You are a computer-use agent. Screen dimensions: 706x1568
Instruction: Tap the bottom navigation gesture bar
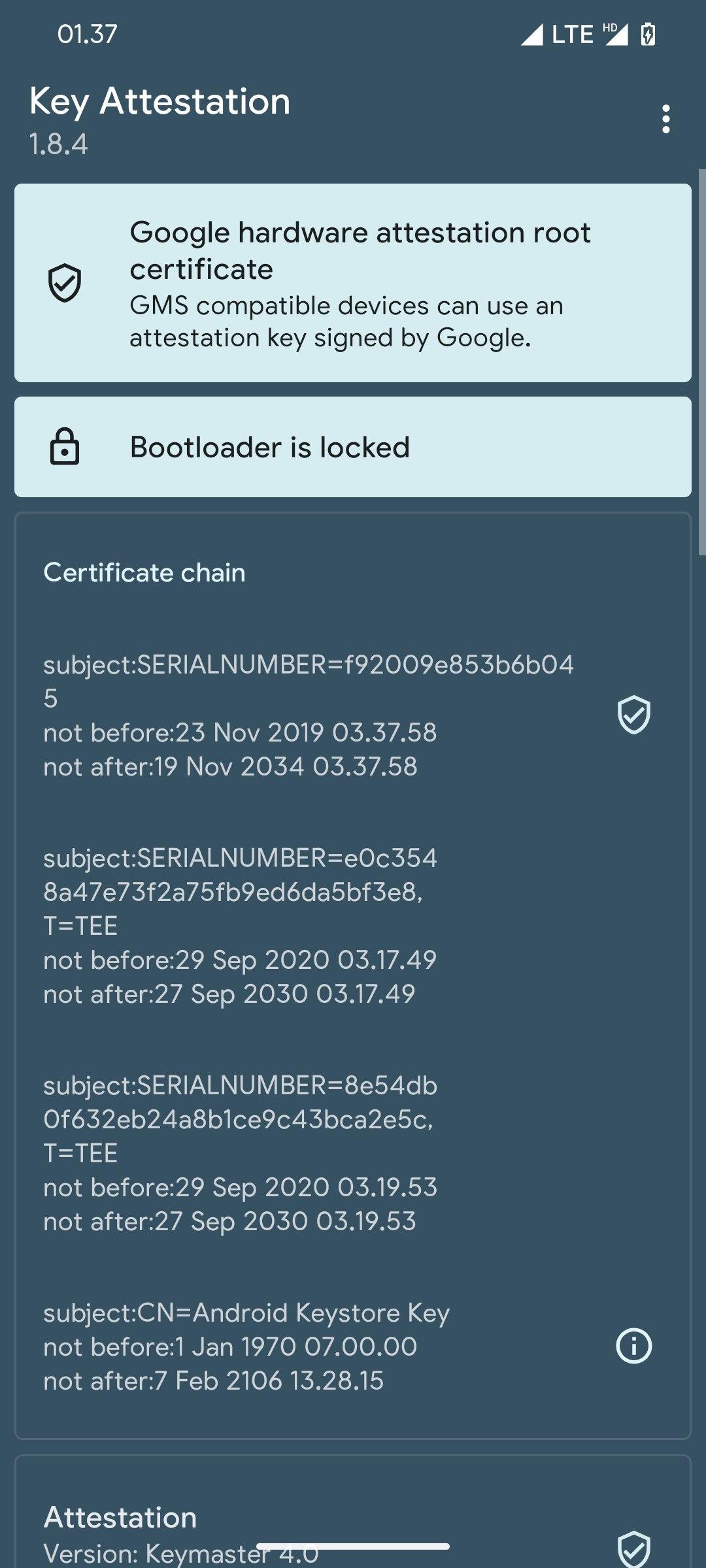pyautogui.click(x=353, y=1546)
